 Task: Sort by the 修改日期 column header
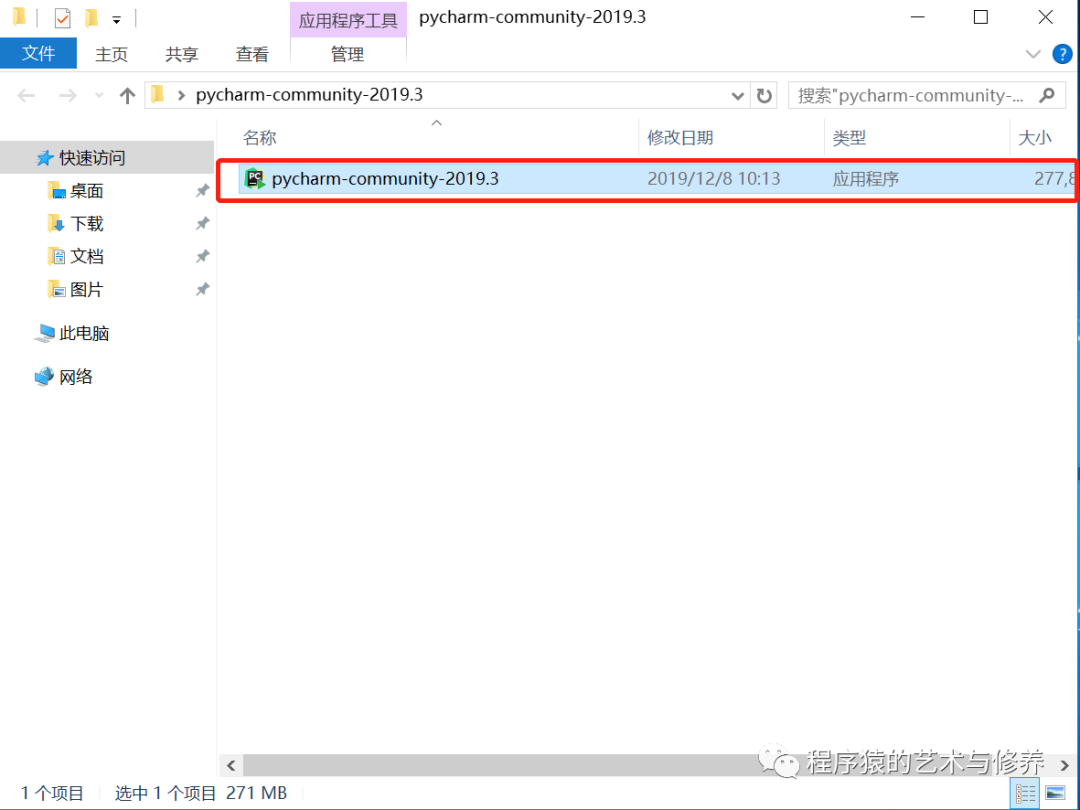point(680,138)
